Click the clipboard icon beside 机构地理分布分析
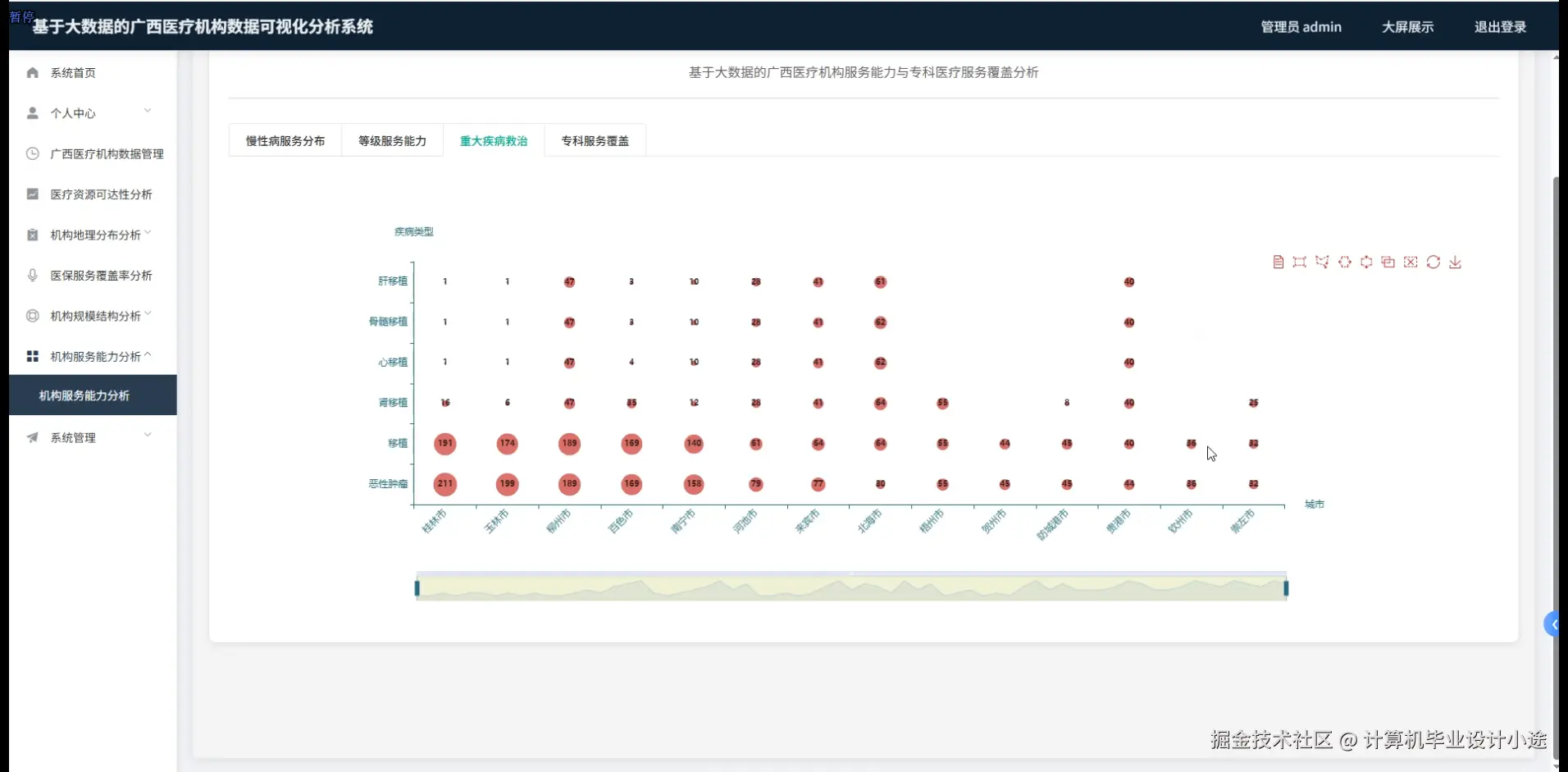Screen dimensions: 1568x772 pyautogui.click(x=33, y=235)
